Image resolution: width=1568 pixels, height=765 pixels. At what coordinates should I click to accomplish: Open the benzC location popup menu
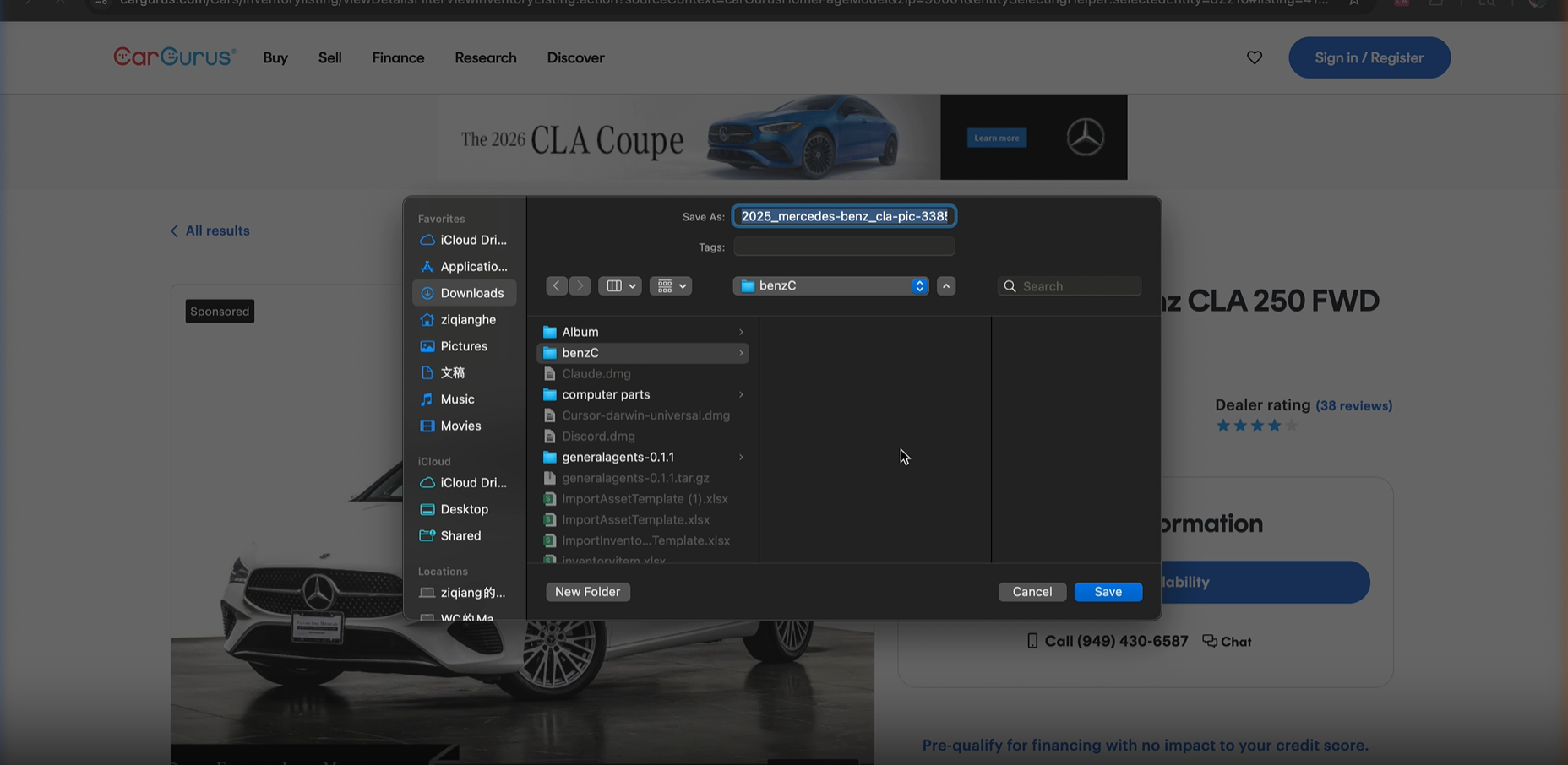(x=830, y=286)
